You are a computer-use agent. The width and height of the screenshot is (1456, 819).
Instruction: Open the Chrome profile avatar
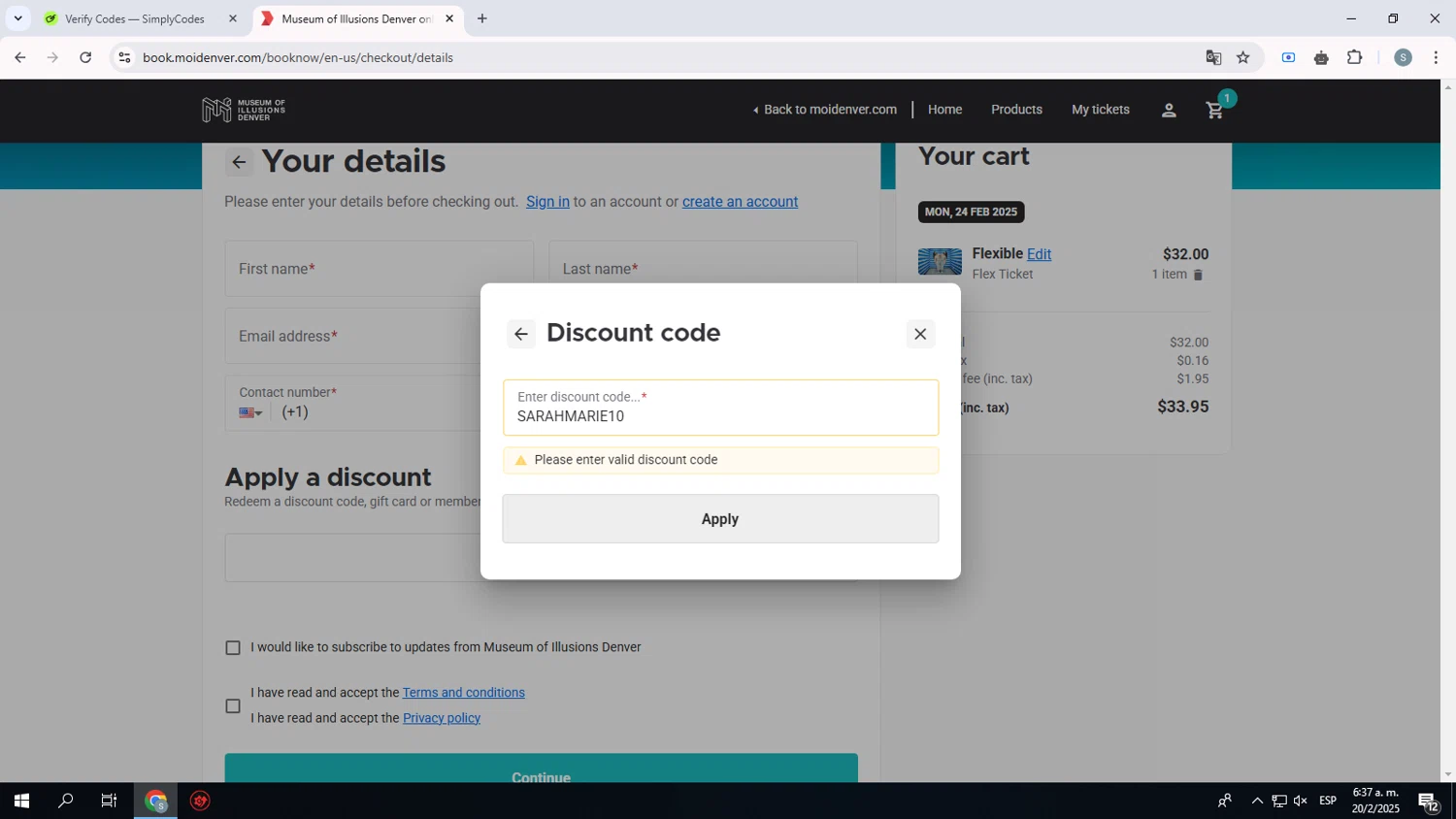click(x=1403, y=57)
